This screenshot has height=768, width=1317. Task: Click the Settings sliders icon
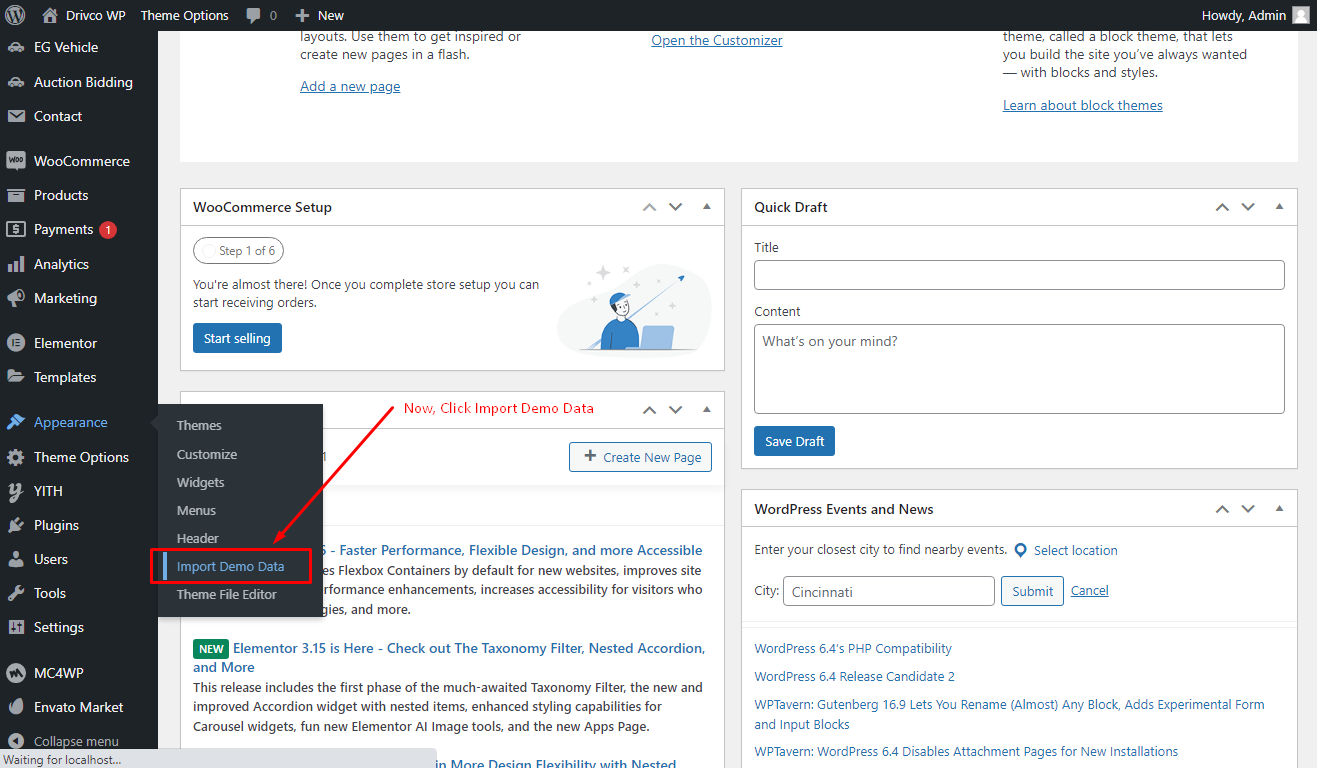click(15, 627)
